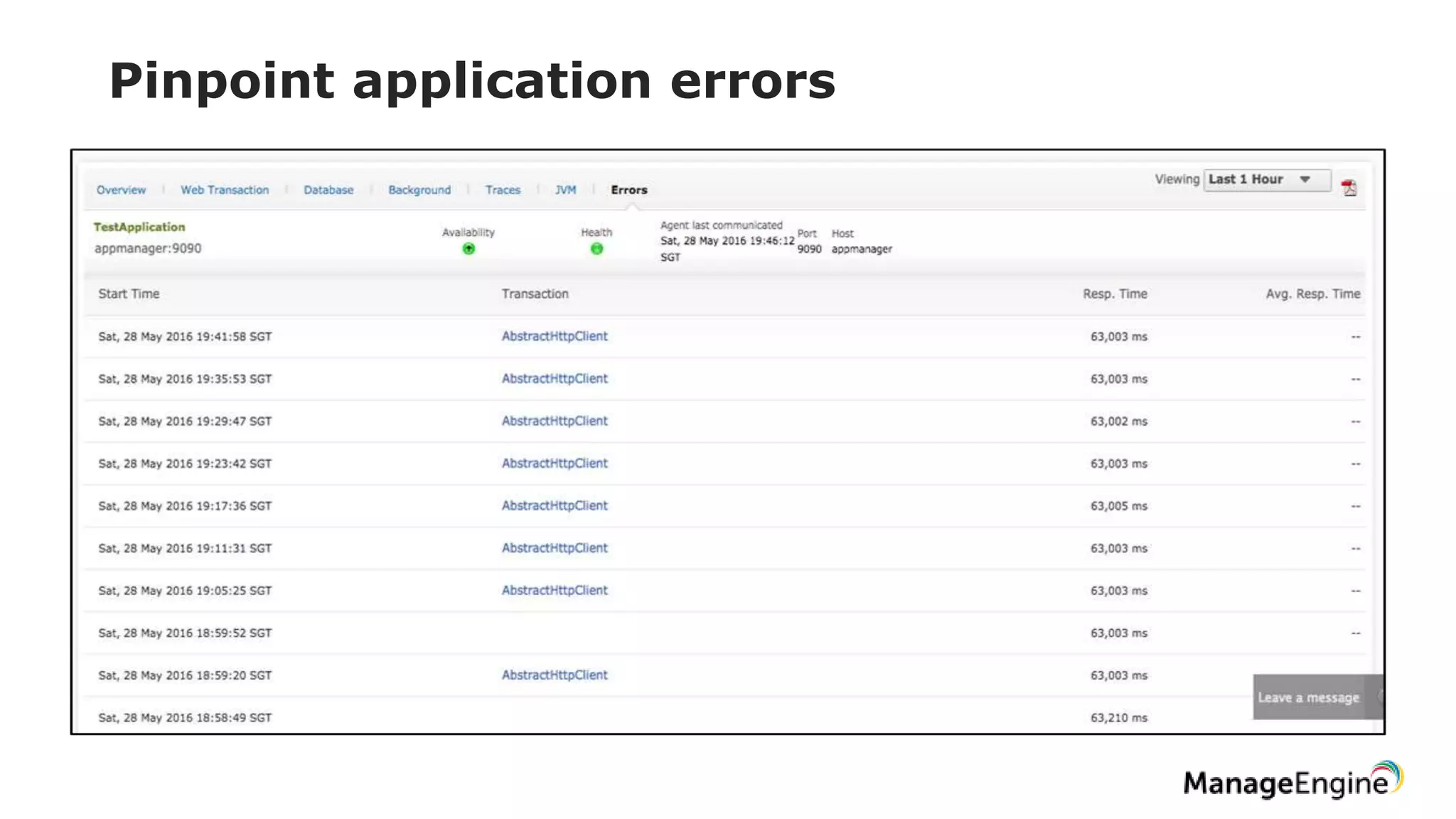Click the appmanager:9090 text
Viewport: 1456px width, 819px height.
[148, 248]
